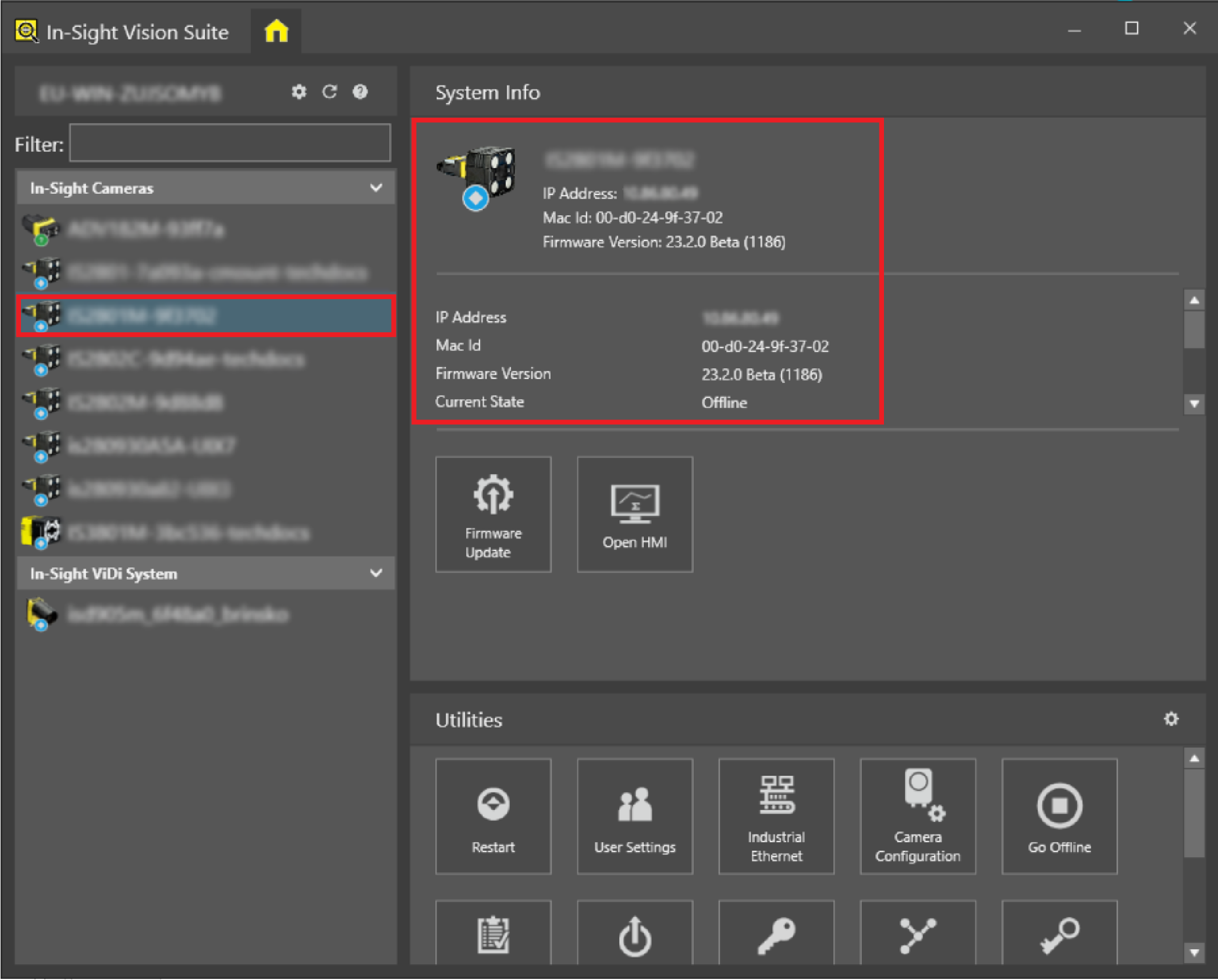Collapse the In-Sight Cameras section
Screen dimensions: 1218x980
click(x=376, y=188)
